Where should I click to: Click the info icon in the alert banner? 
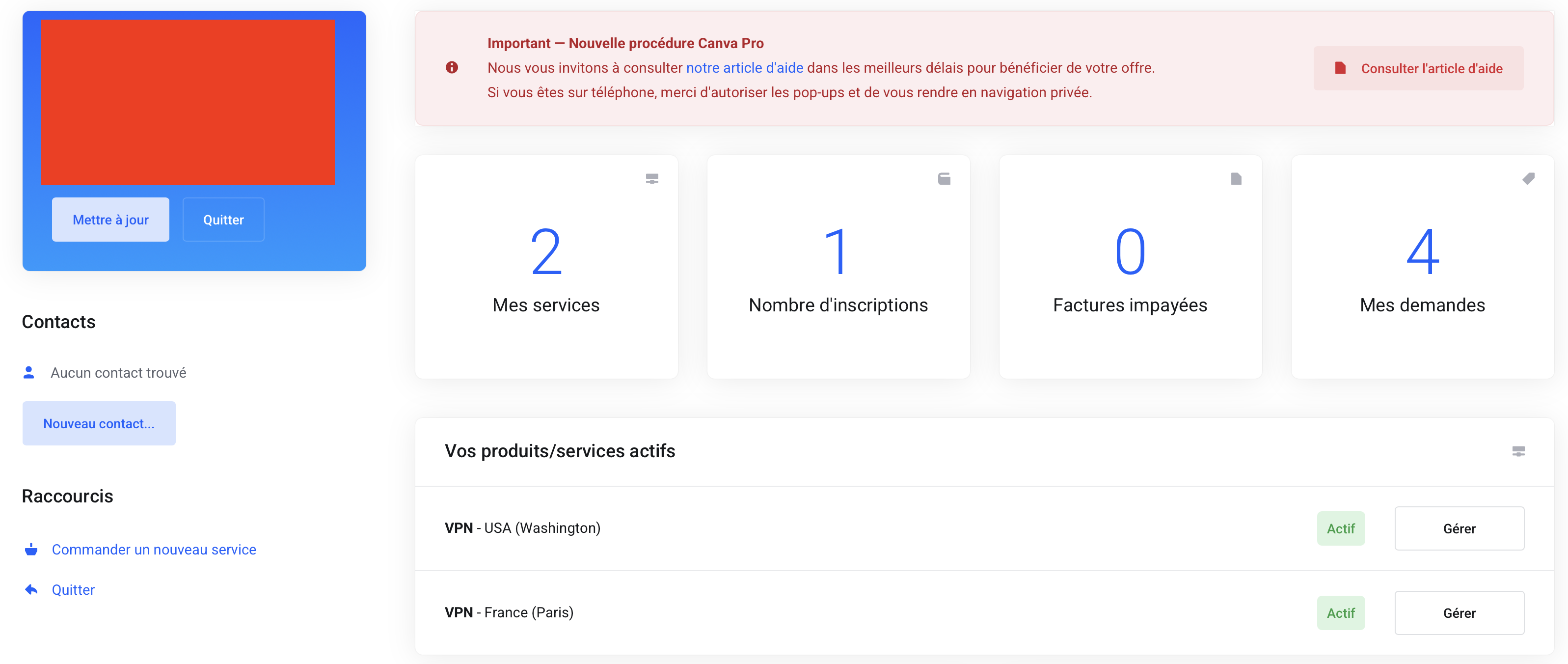(452, 68)
